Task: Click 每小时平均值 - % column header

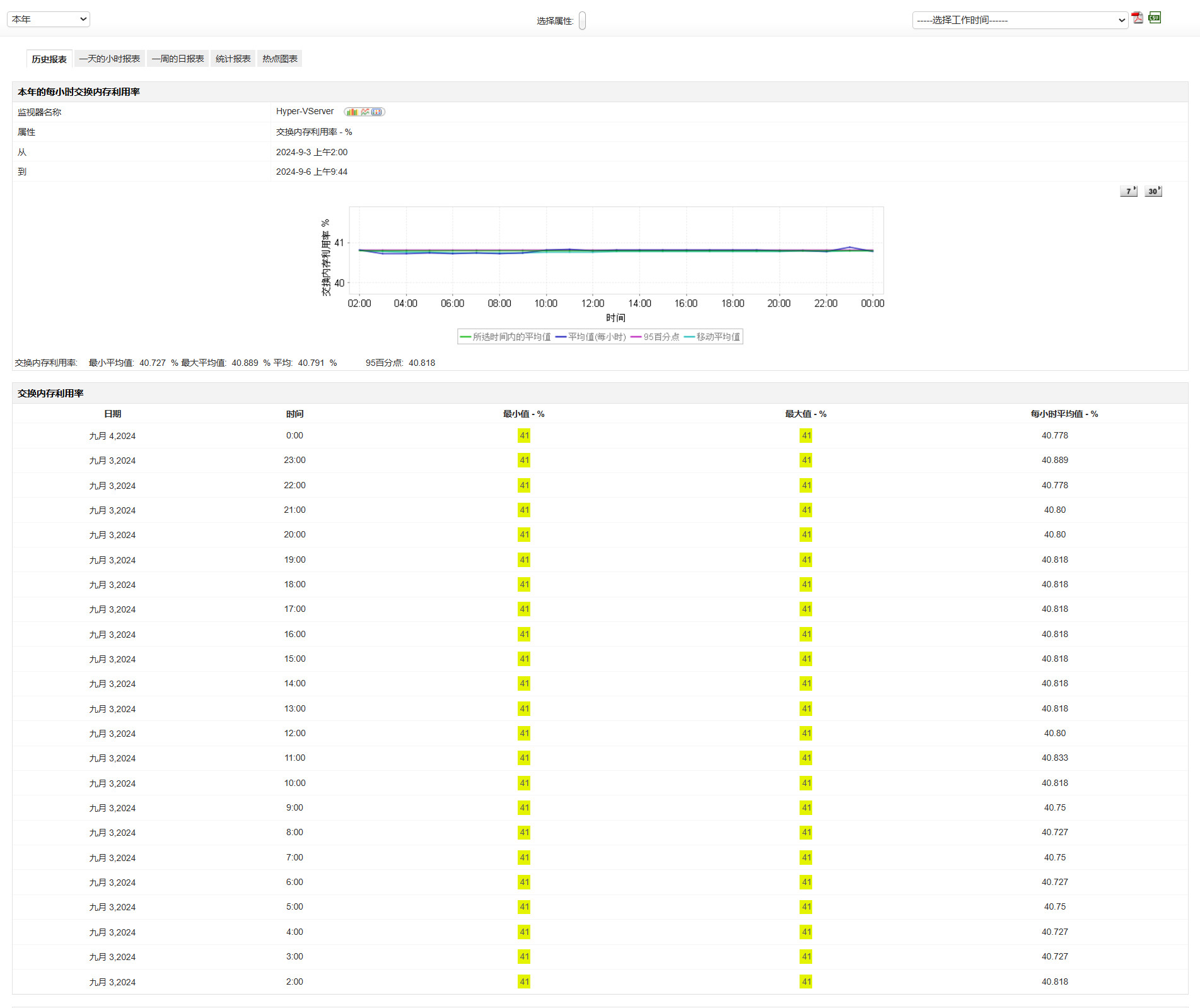Action: click(x=1064, y=414)
